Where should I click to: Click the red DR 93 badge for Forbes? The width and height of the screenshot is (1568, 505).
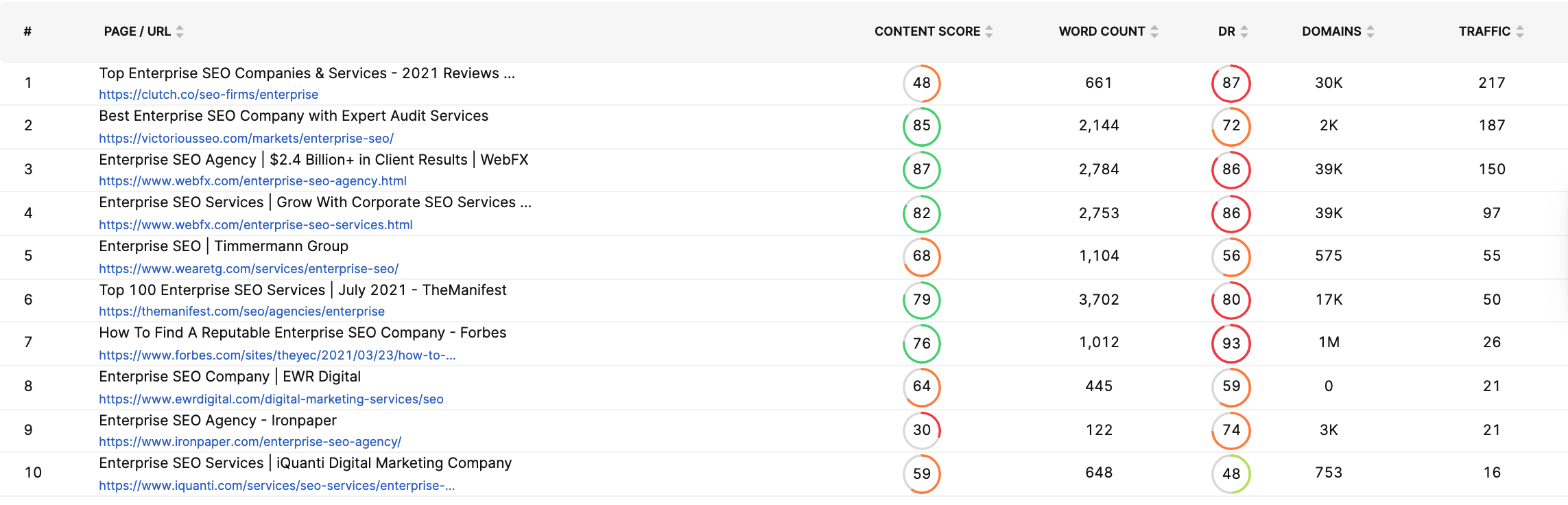(1231, 343)
